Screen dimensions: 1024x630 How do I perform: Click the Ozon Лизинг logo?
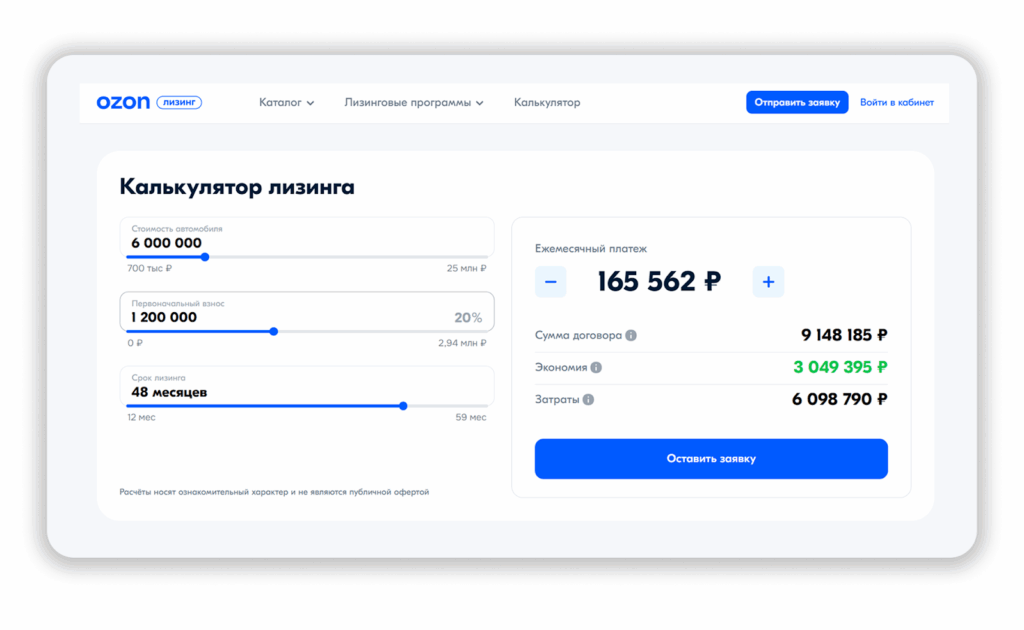[x=148, y=102]
